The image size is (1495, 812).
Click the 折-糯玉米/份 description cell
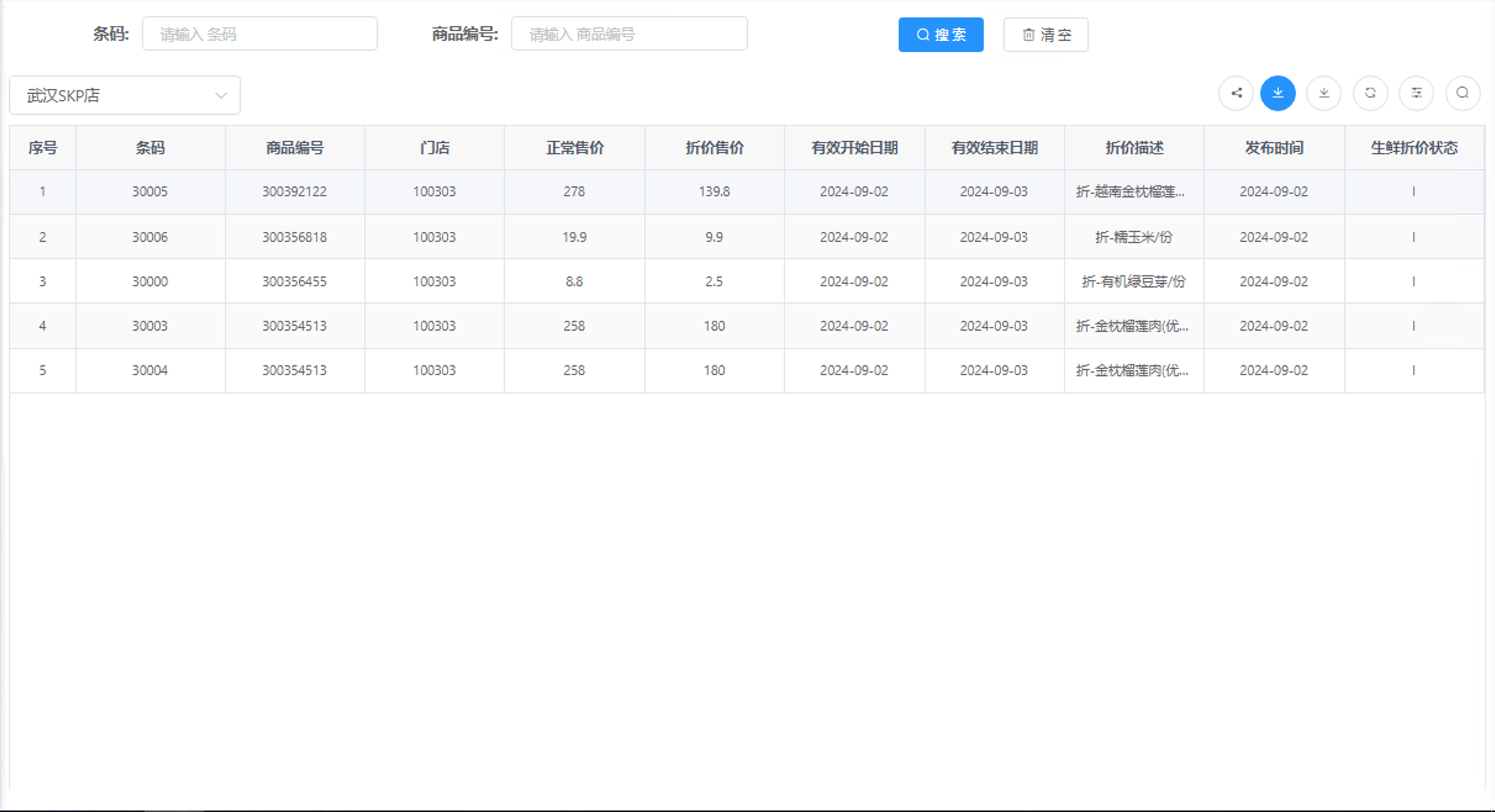pos(1135,236)
